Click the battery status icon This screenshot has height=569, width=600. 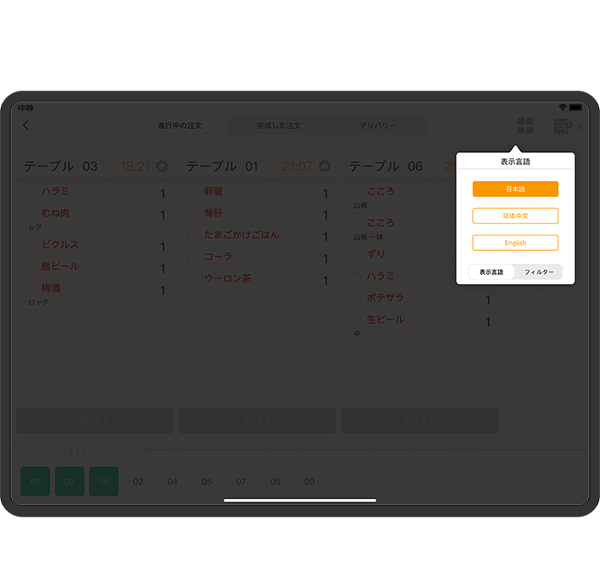pyautogui.click(x=576, y=108)
